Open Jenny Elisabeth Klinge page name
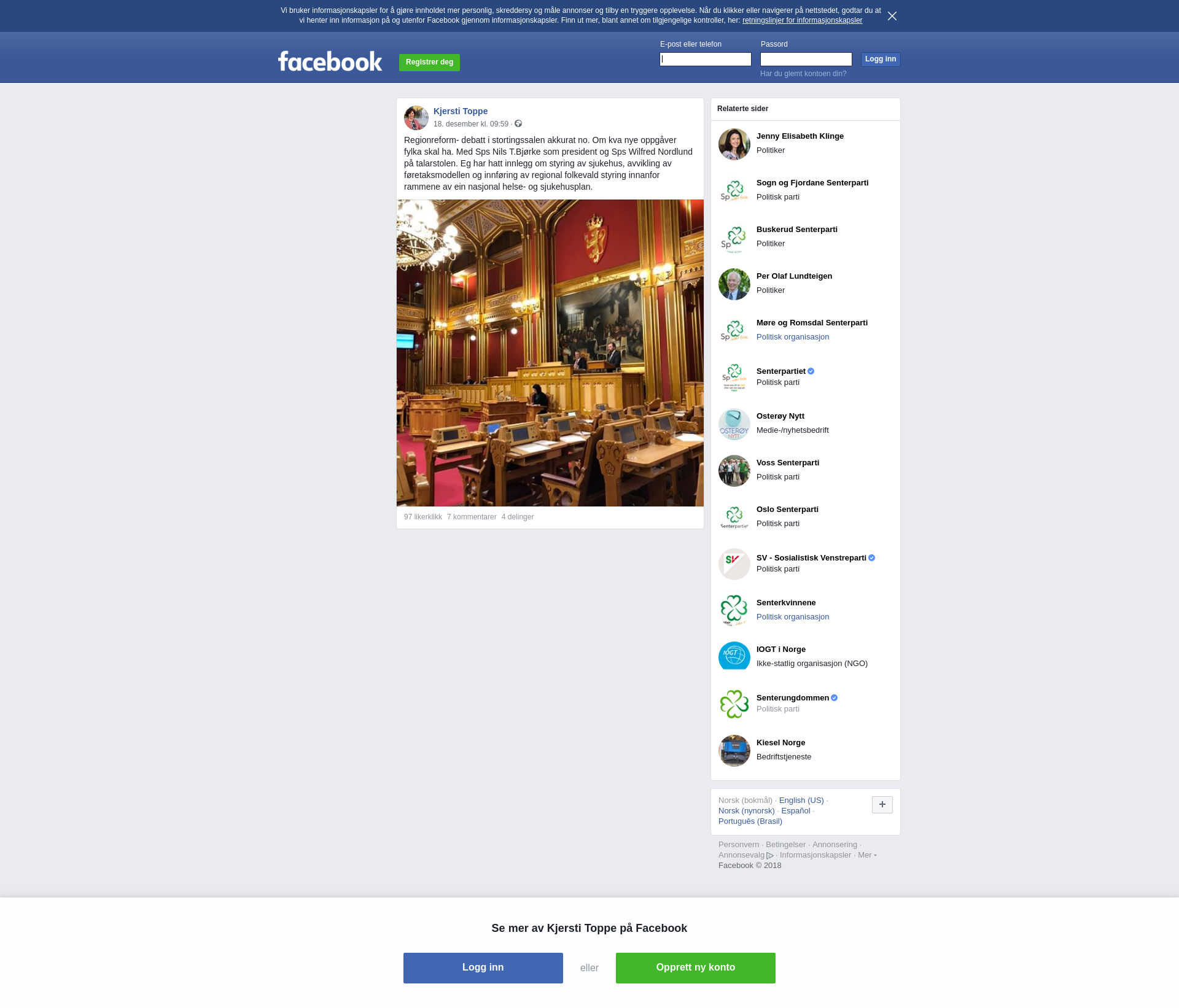The image size is (1179, 1008). [x=800, y=136]
